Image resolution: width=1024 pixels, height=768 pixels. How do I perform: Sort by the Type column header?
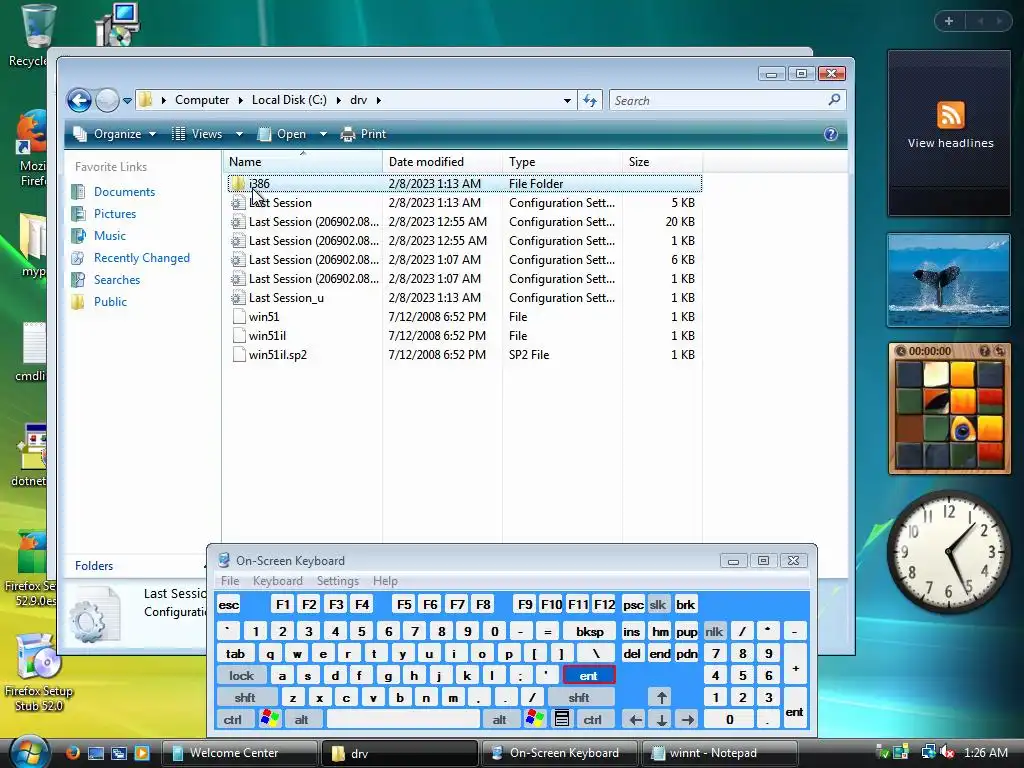pos(562,161)
